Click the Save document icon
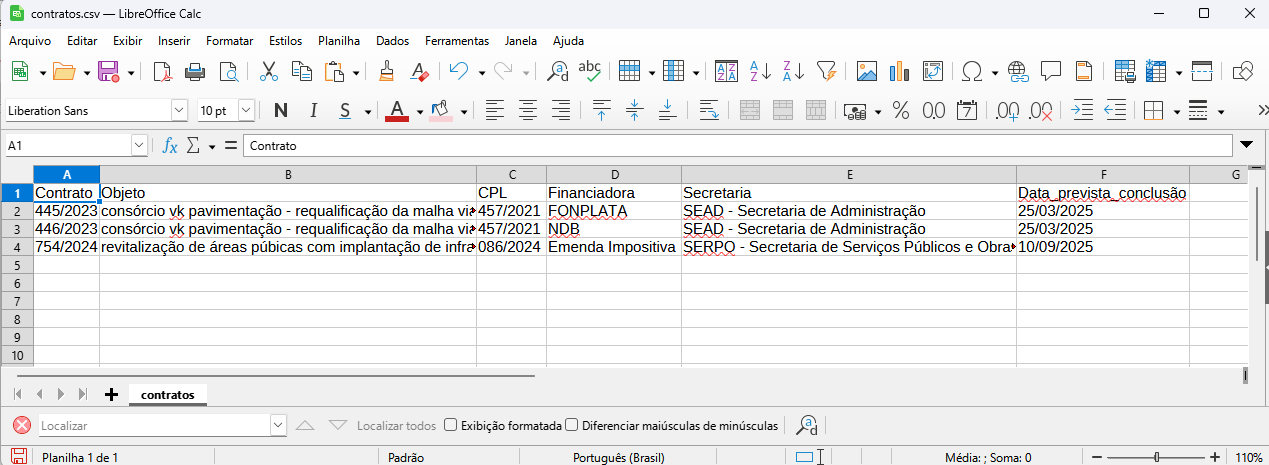The height and width of the screenshot is (465, 1269). coord(107,71)
